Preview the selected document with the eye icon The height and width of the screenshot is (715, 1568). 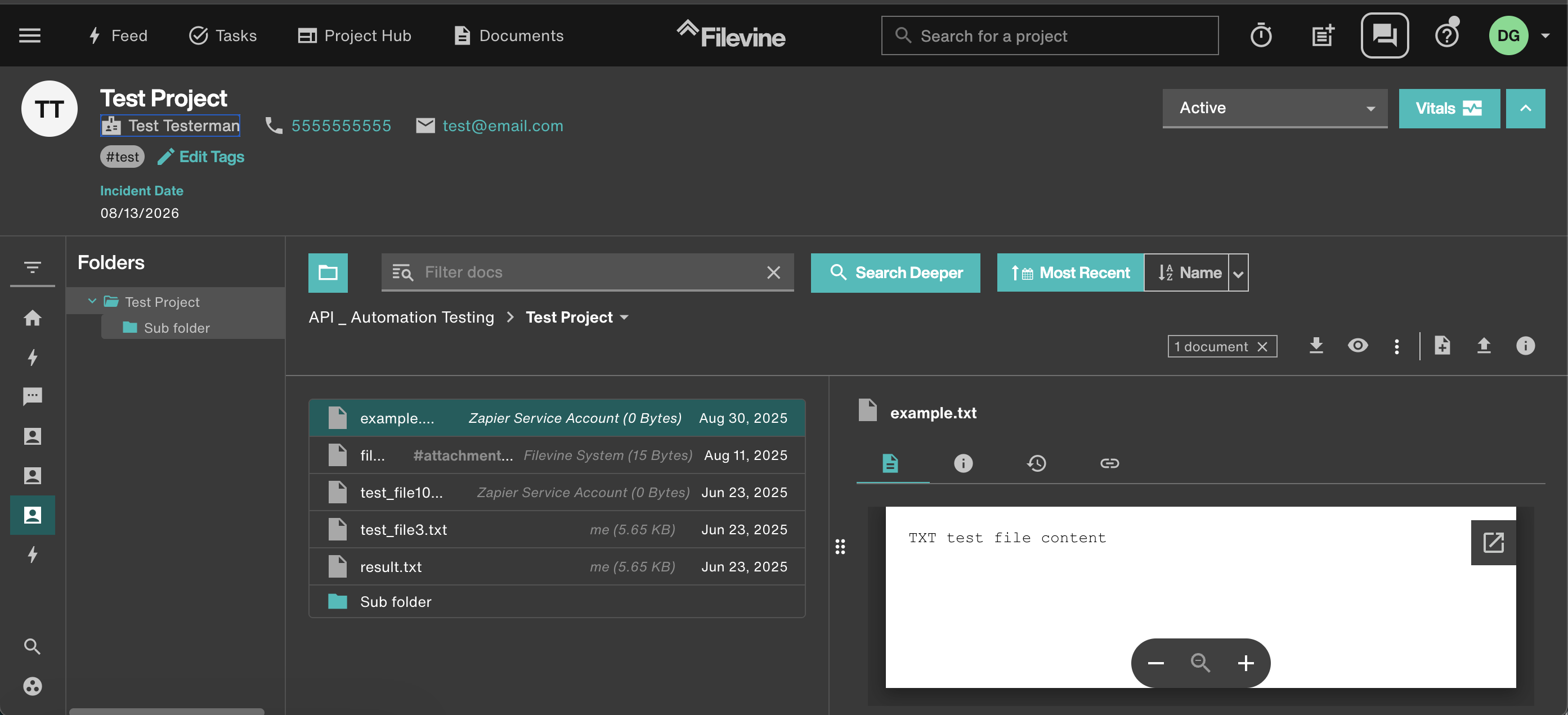pos(1358,346)
